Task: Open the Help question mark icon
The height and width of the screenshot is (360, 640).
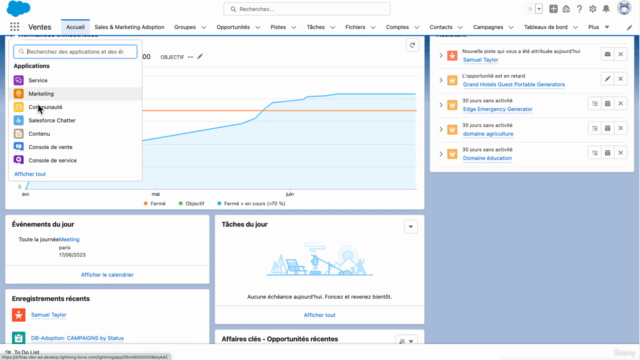Action: pos(579,9)
